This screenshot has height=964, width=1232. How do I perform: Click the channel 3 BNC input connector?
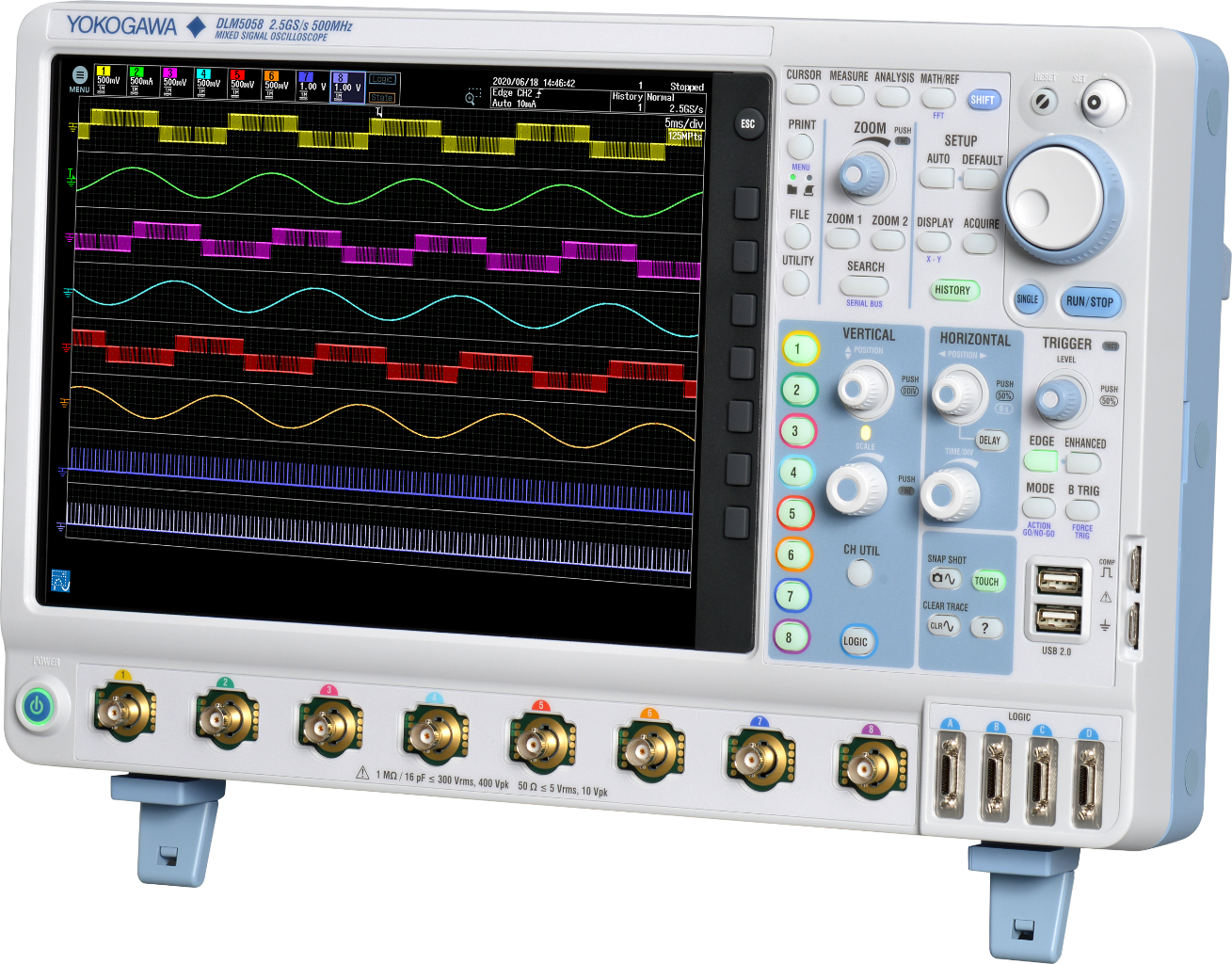coord(330,727)
